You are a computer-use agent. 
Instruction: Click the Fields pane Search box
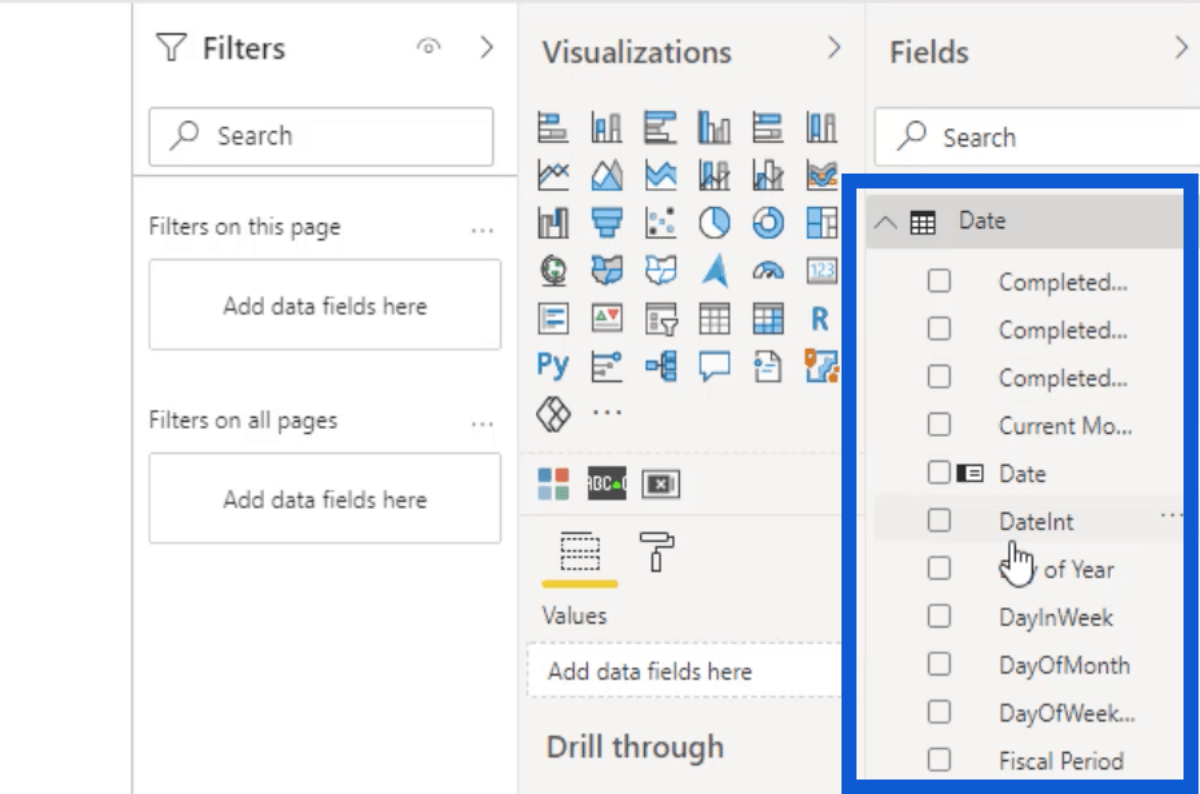coord(1037,137)
